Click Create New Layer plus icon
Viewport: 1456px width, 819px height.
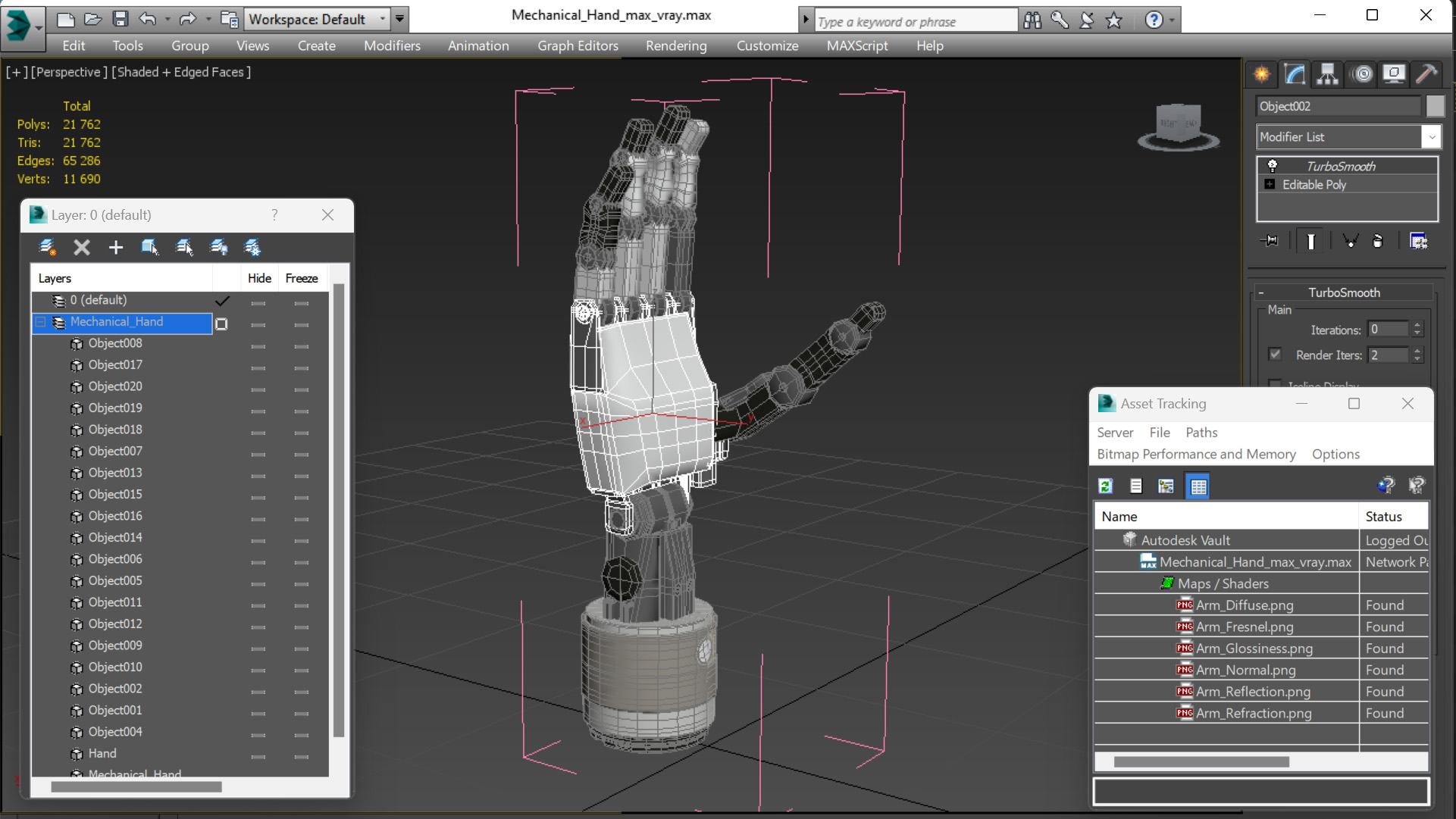click(115, 247)
